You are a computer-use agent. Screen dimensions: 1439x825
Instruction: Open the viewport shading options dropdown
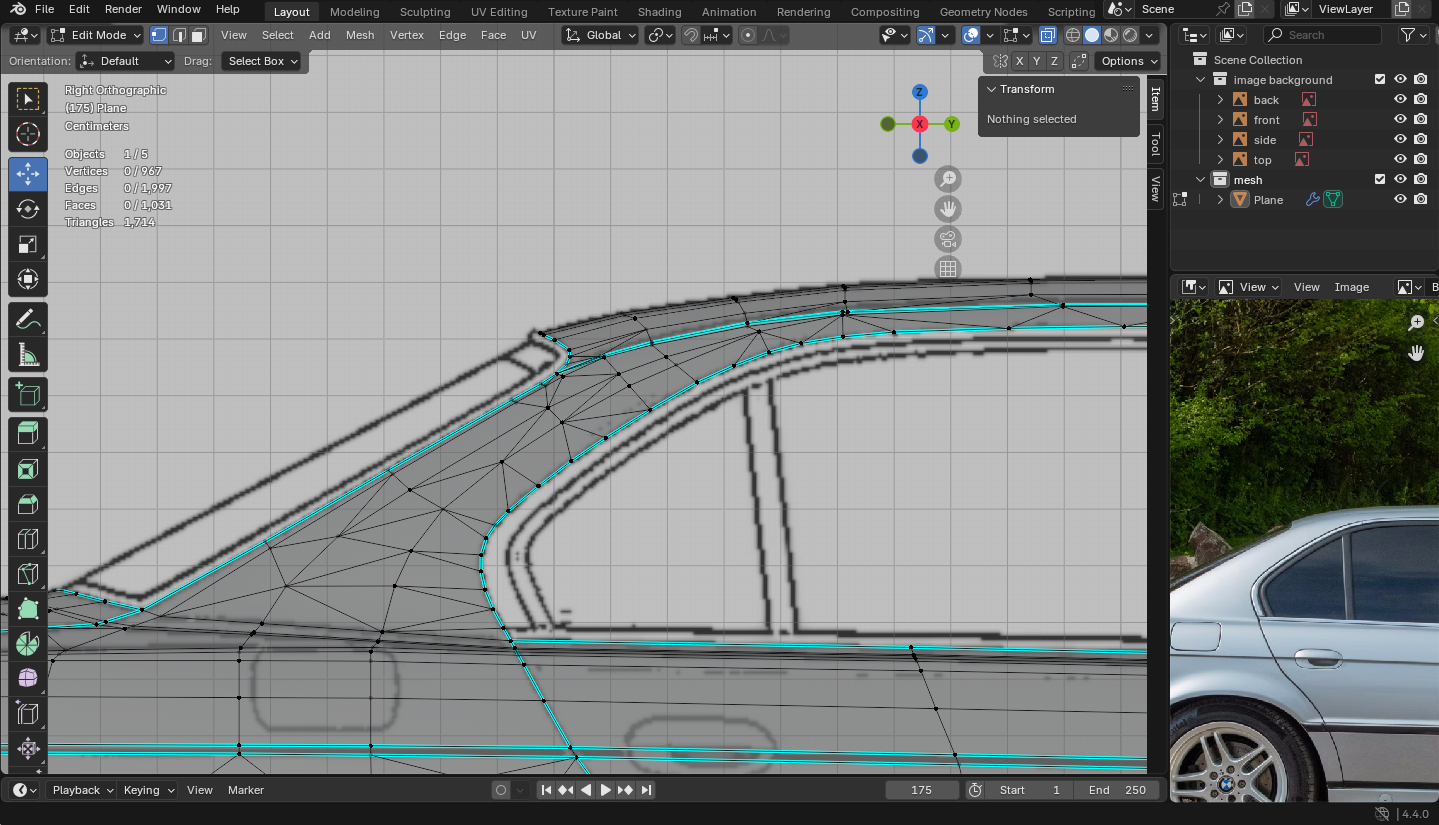tap(1150, 35)
